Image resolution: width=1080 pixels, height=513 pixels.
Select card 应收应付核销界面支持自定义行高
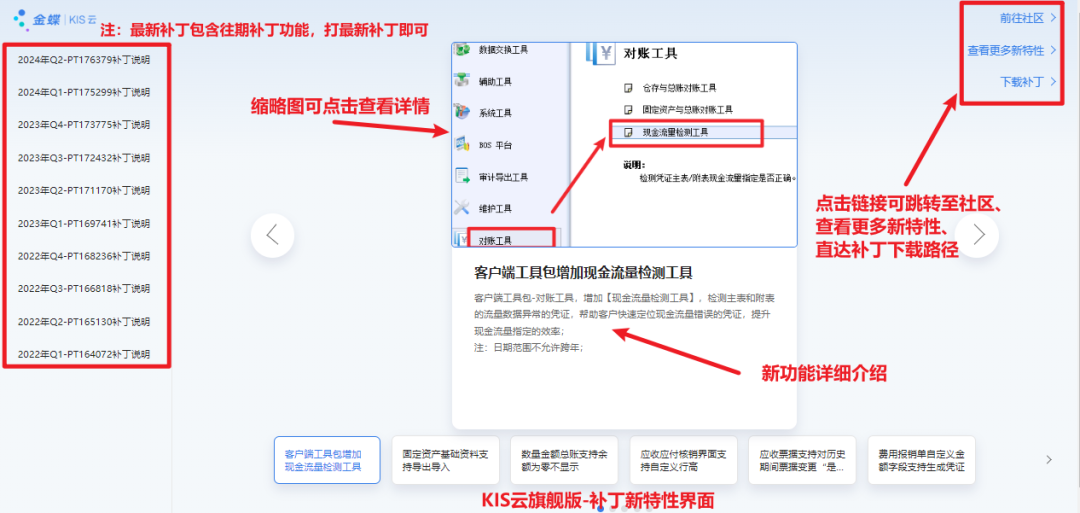[684, 460]
